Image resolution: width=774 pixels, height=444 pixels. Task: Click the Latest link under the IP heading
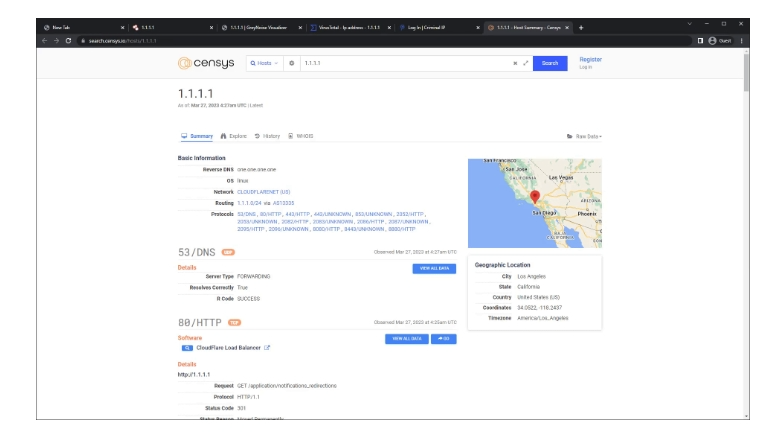click(x=257, y=106)
